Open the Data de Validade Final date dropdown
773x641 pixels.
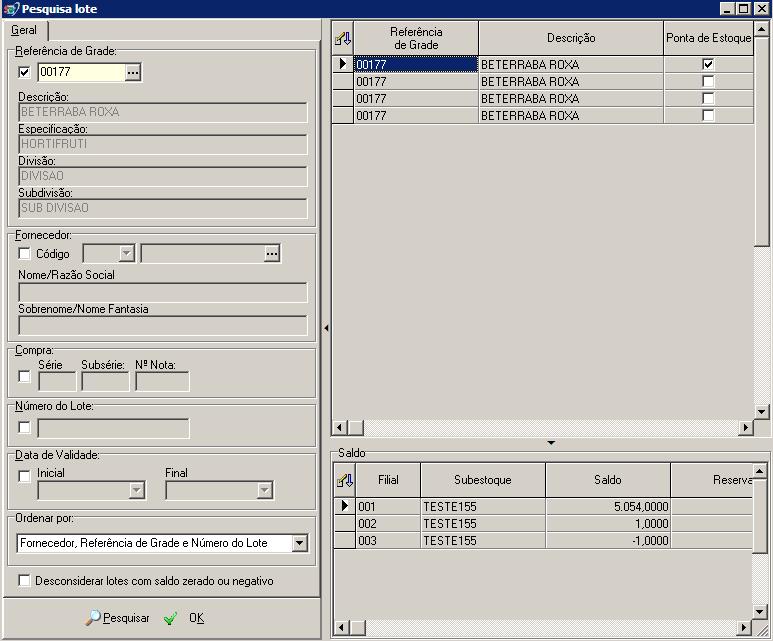[x=264, y=490]
